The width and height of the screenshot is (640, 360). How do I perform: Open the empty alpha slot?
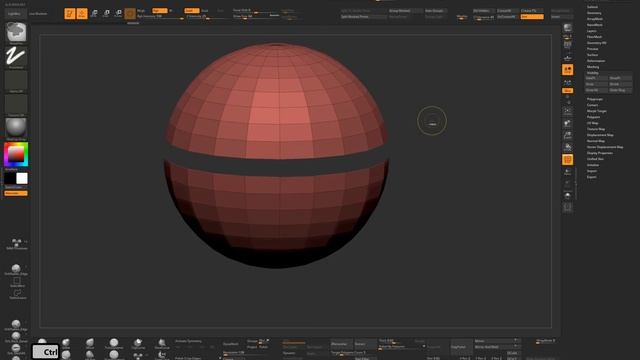(x=16, y=80)
